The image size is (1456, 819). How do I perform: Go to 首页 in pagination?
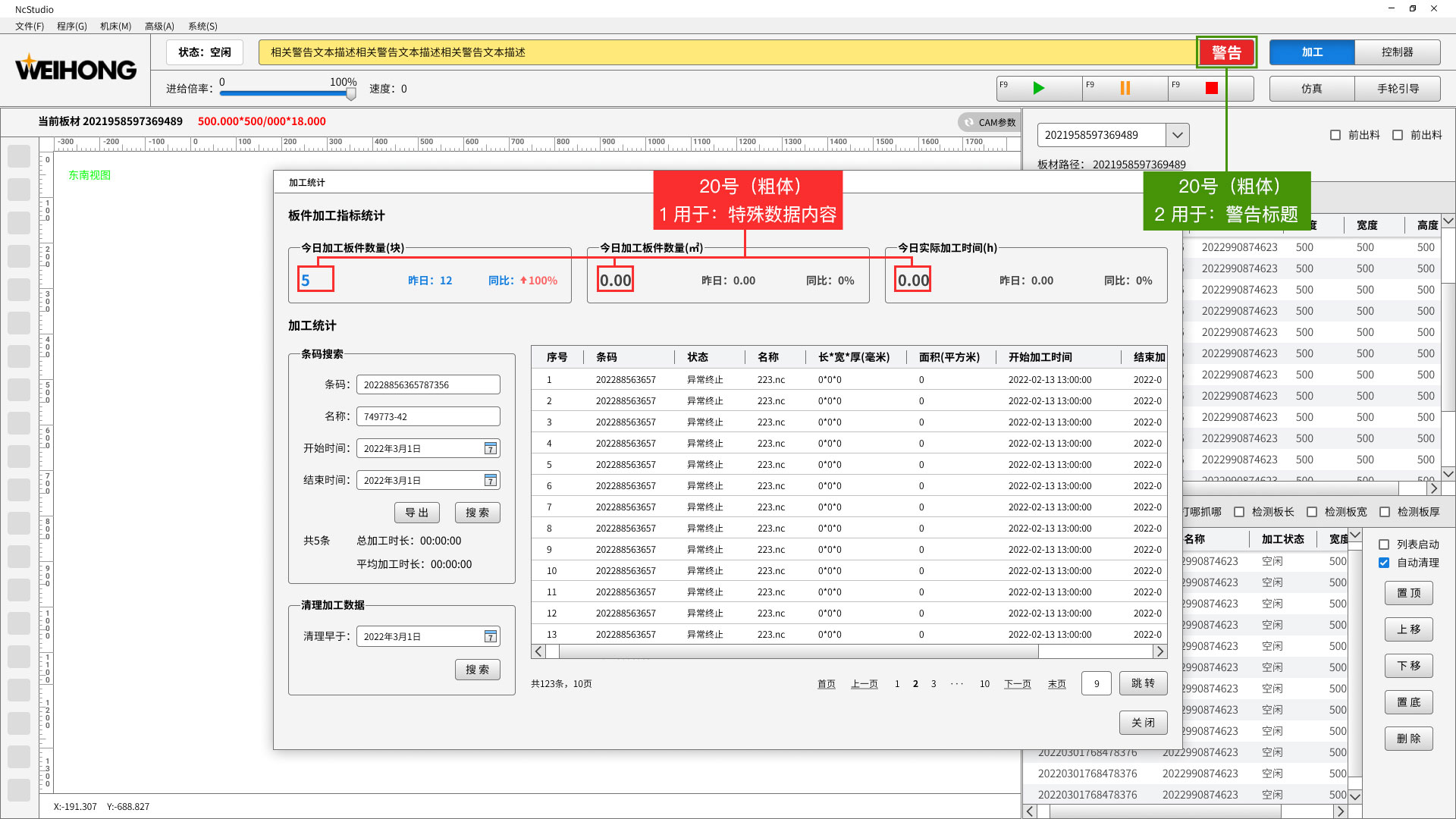827,684
